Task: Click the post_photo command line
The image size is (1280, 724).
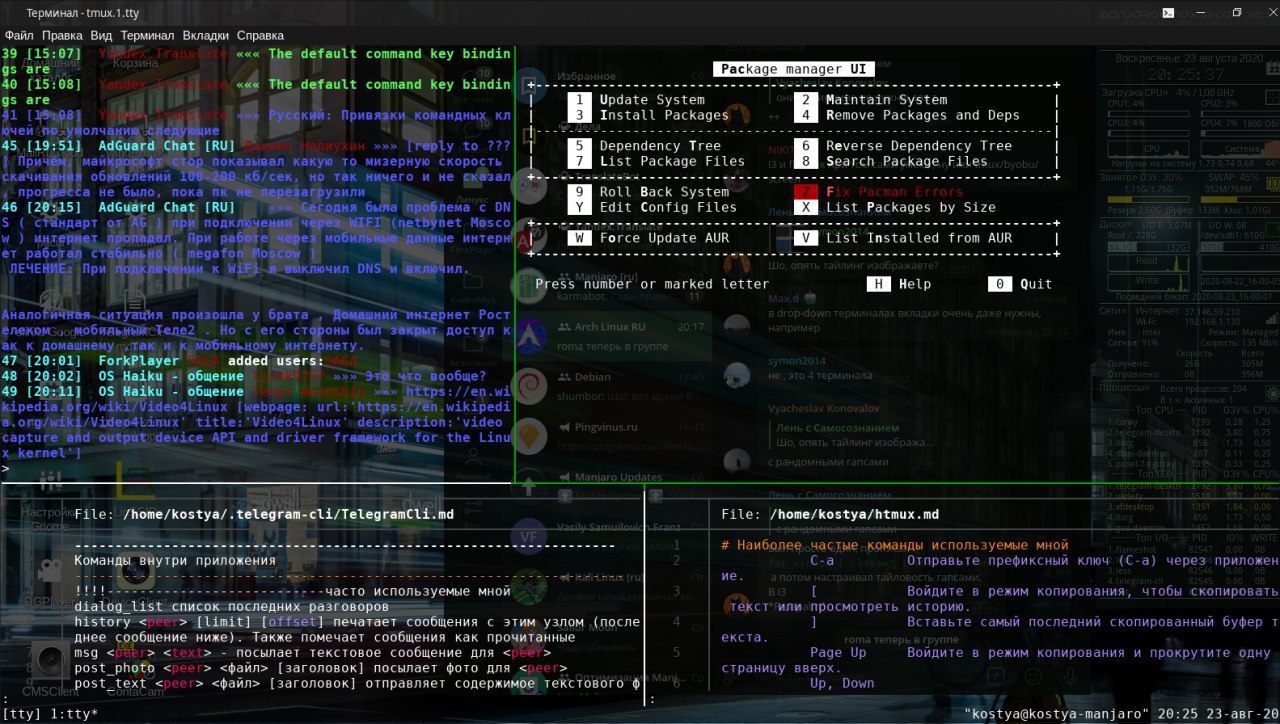Action: pyautogui.click(x=320, y=668)
